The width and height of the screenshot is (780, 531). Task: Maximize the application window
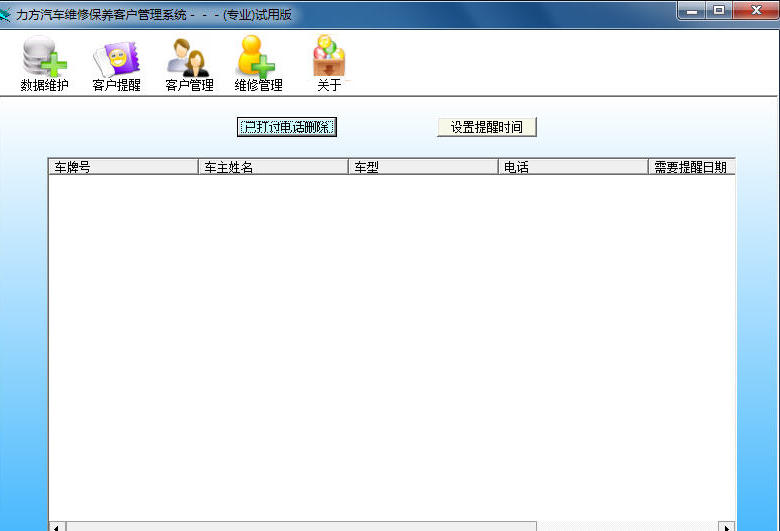[718, 11]
